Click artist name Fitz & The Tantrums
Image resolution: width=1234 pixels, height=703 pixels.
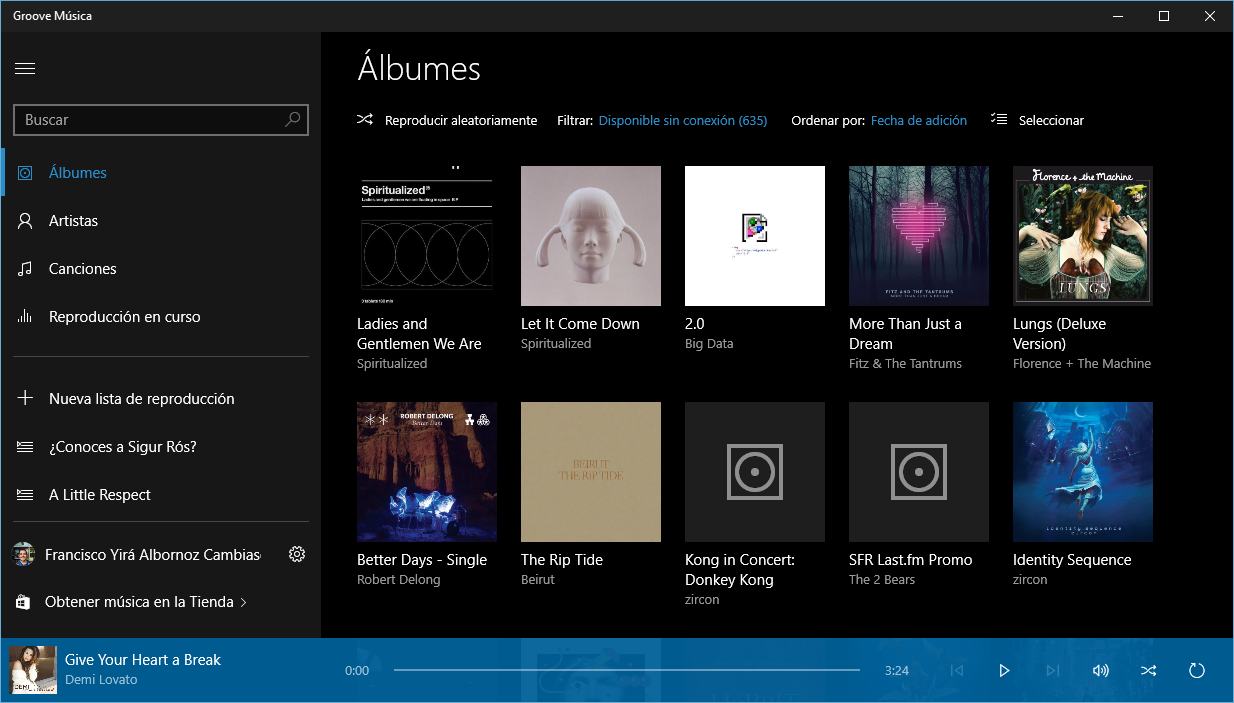[905, 364]
